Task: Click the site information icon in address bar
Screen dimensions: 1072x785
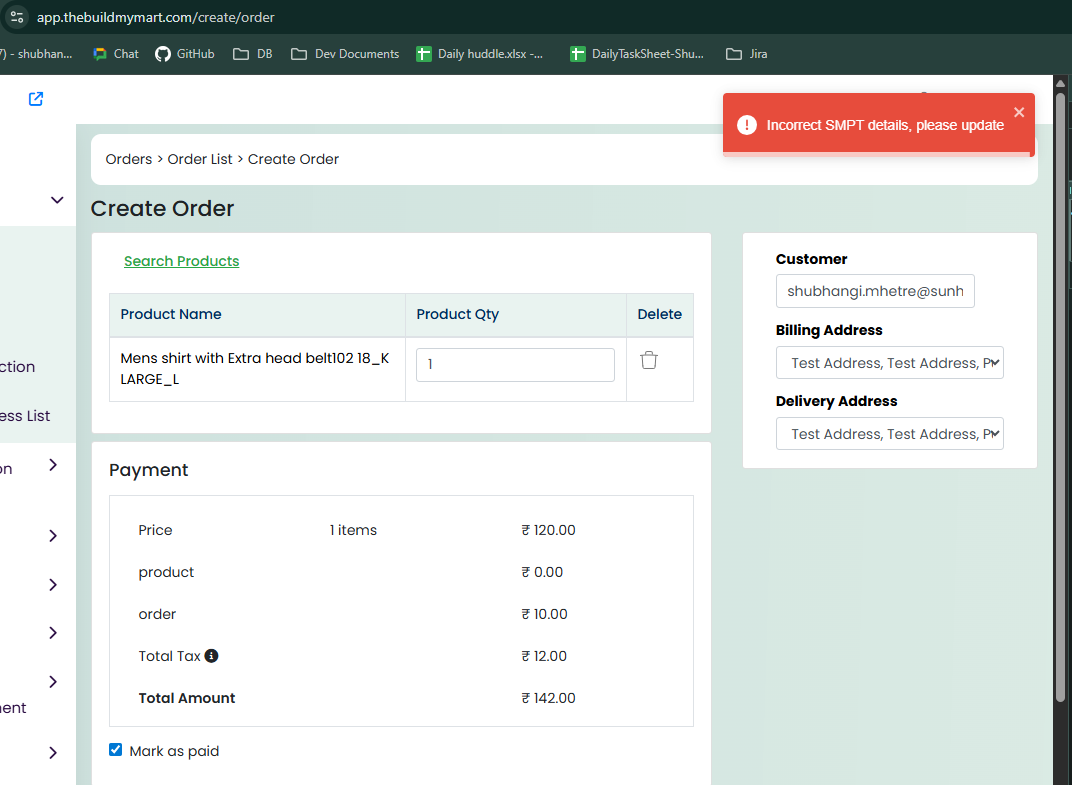Action: coord(17,17)
